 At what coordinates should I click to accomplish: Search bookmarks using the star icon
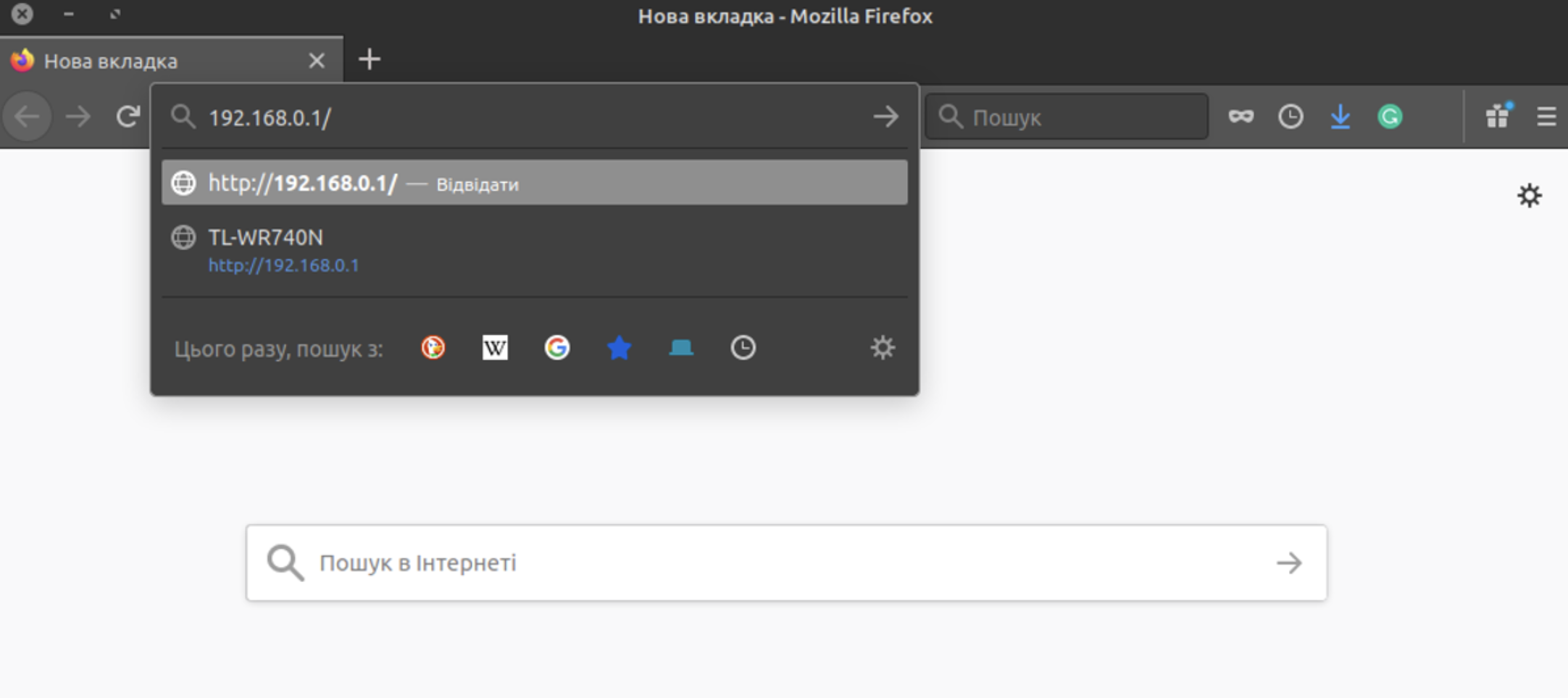pos(619,348)
